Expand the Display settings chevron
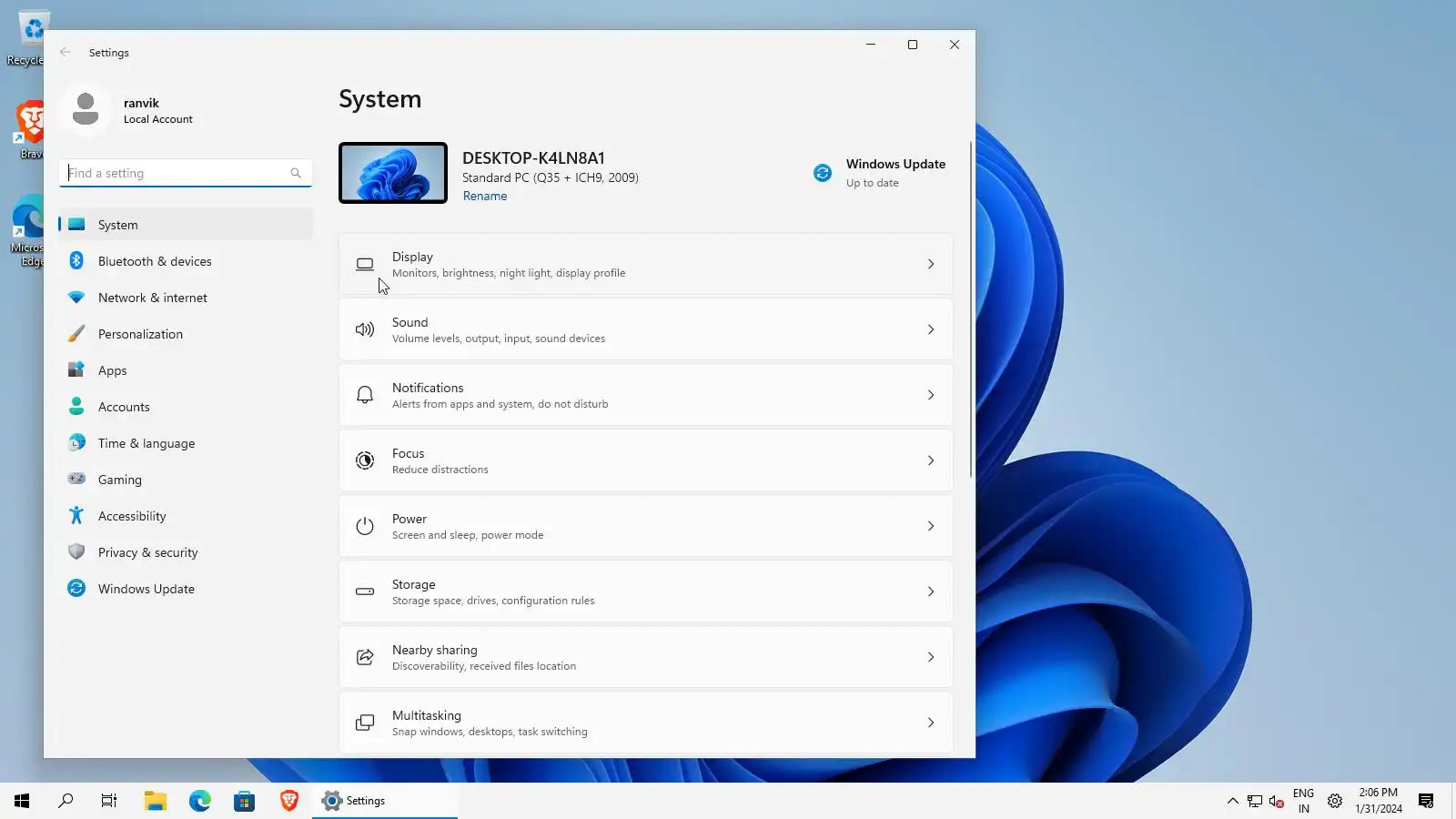 [931, 264]
